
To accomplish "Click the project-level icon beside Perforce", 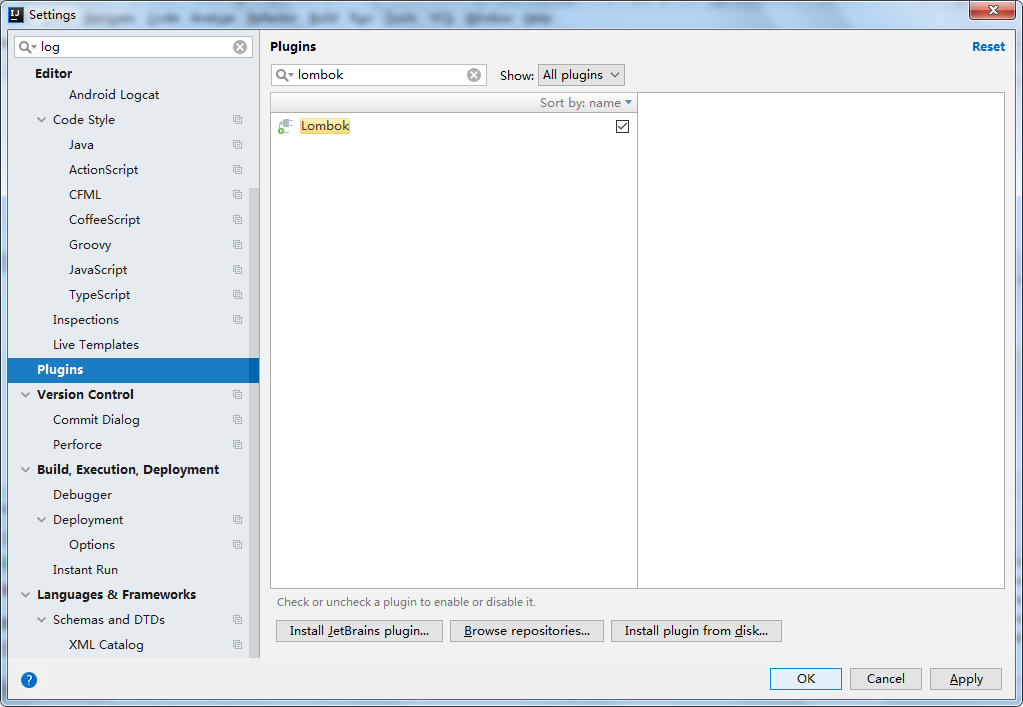I will [237, 445].
